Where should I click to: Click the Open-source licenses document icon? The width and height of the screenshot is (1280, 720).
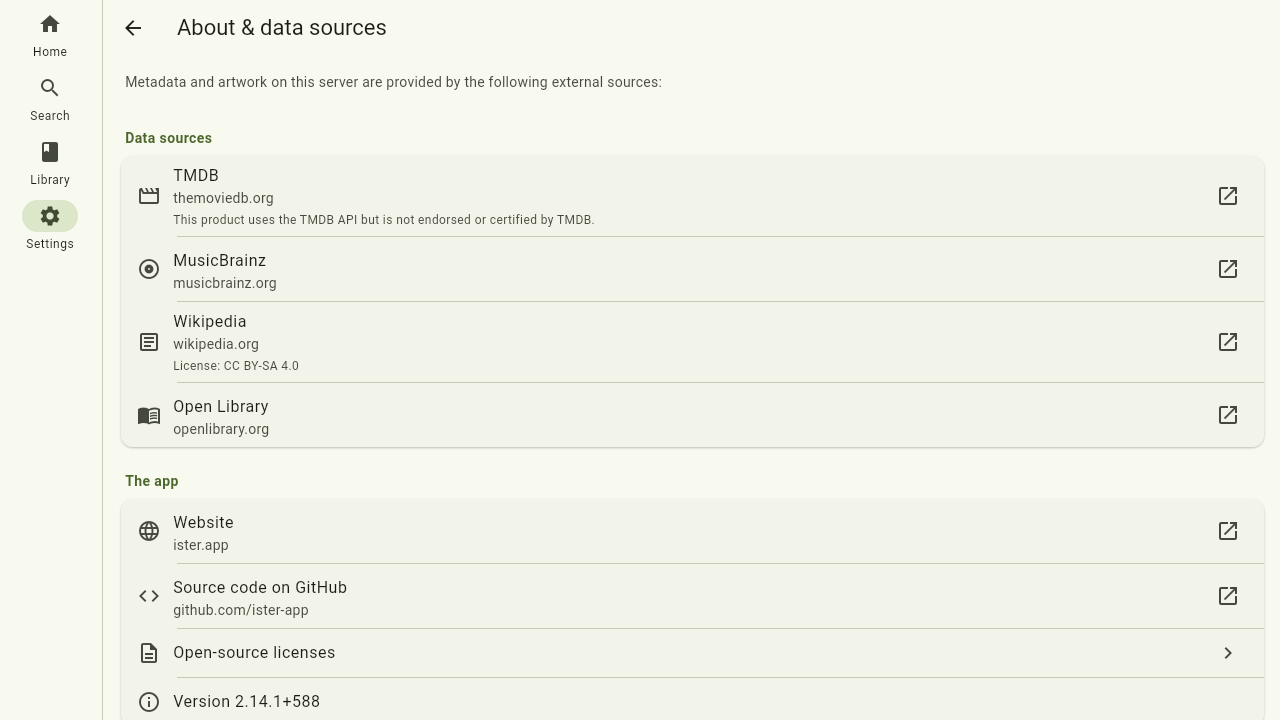coord(149,653)
